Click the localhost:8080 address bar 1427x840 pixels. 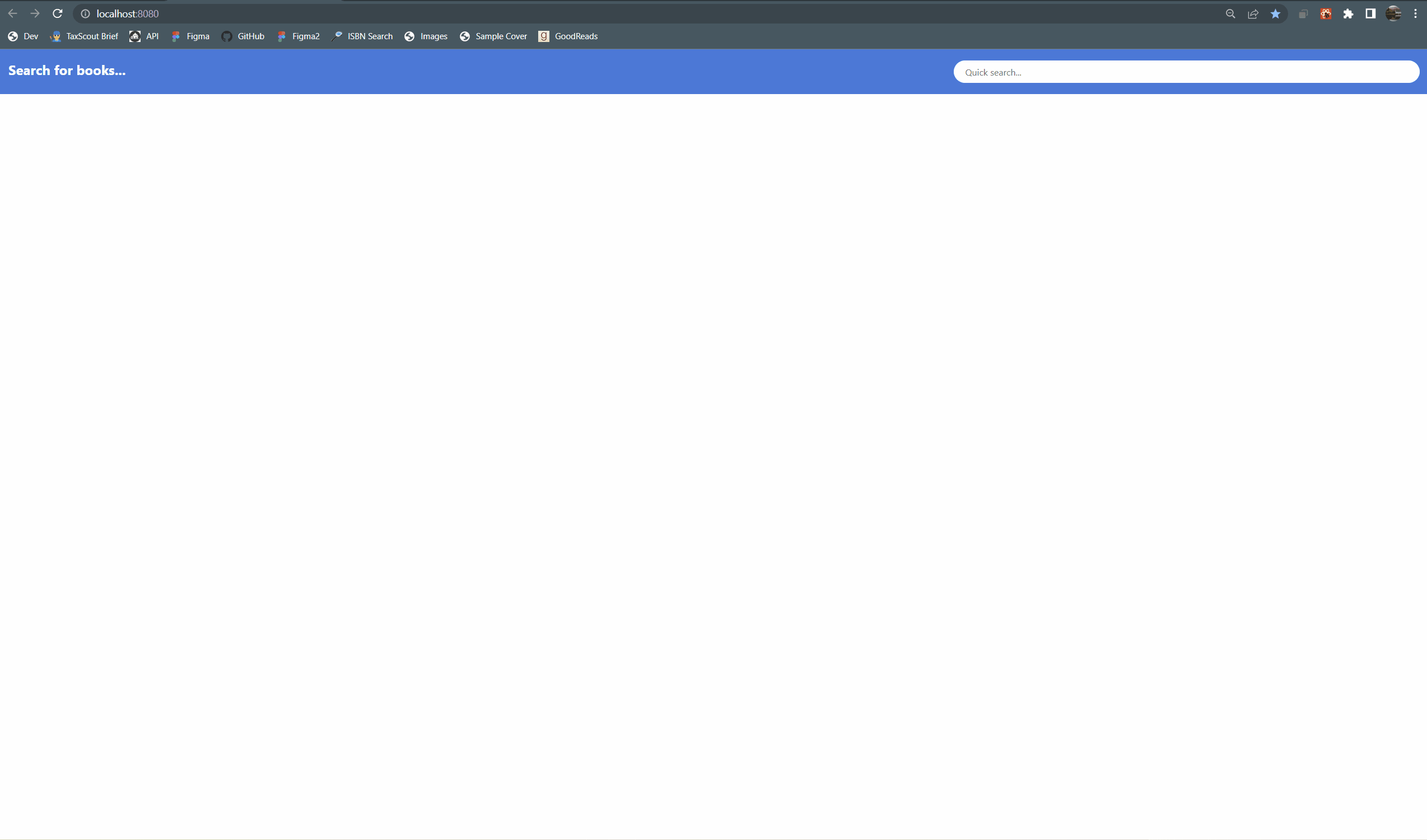point(397,13)
